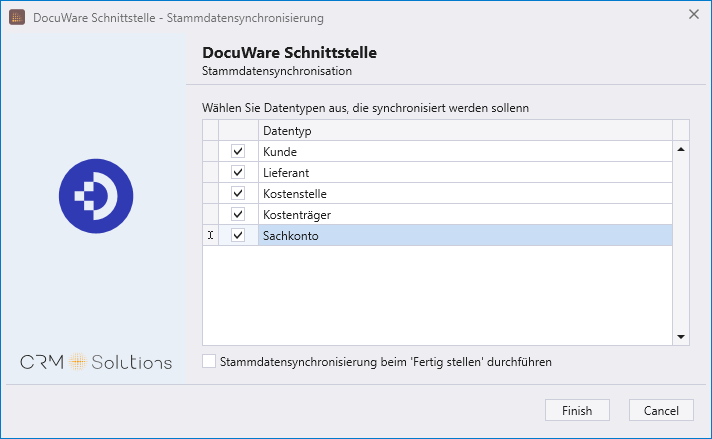Toggle the Kostenstelle checkbox
This screenshot has height=439, width=712.
click(238, 193)
